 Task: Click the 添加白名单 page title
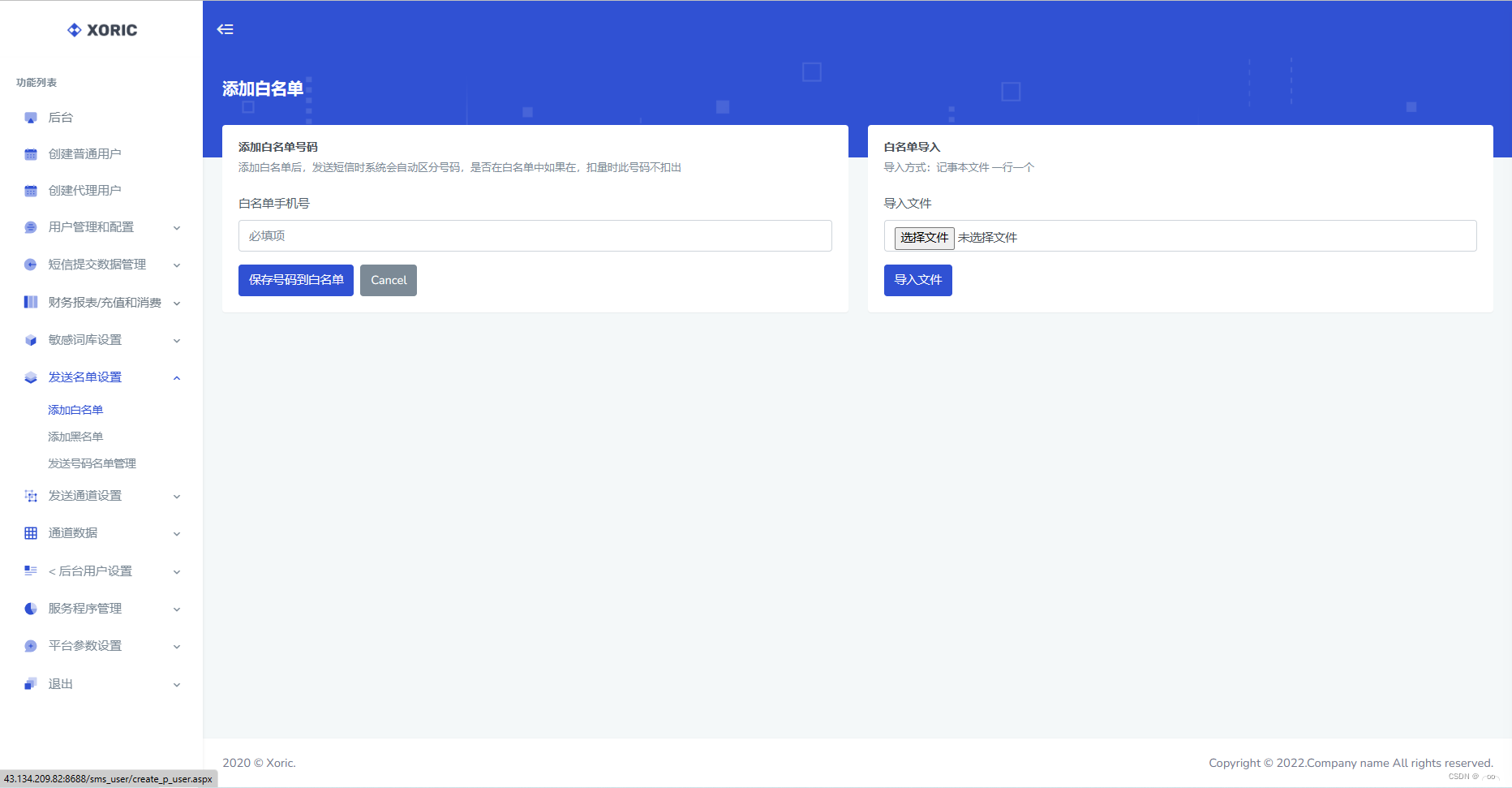tap(263, 89)
